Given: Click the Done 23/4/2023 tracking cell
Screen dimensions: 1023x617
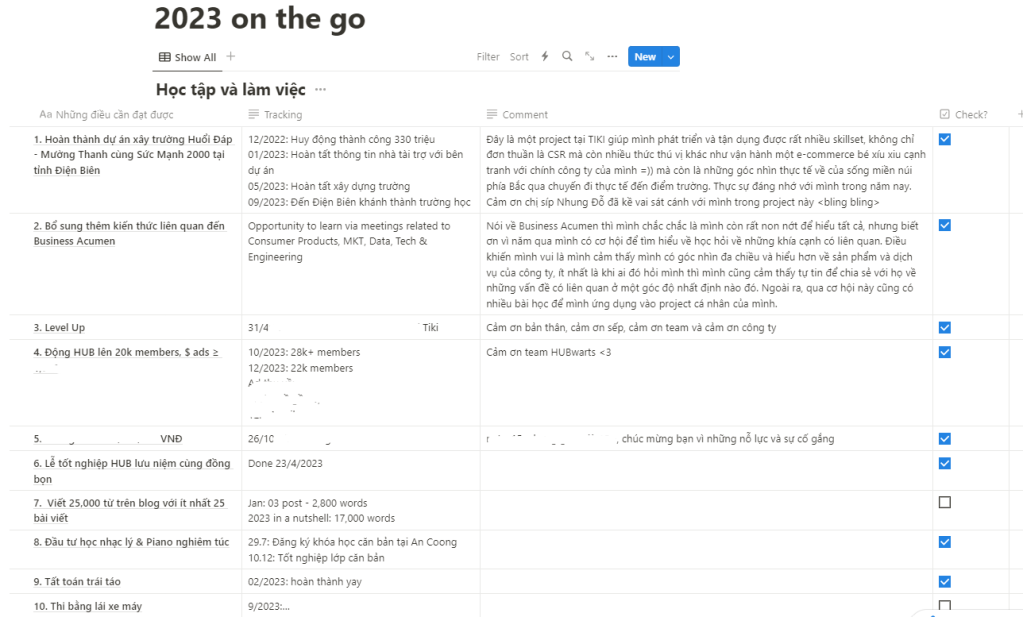Looking at the screenshot, I should [x=285, y=463].
